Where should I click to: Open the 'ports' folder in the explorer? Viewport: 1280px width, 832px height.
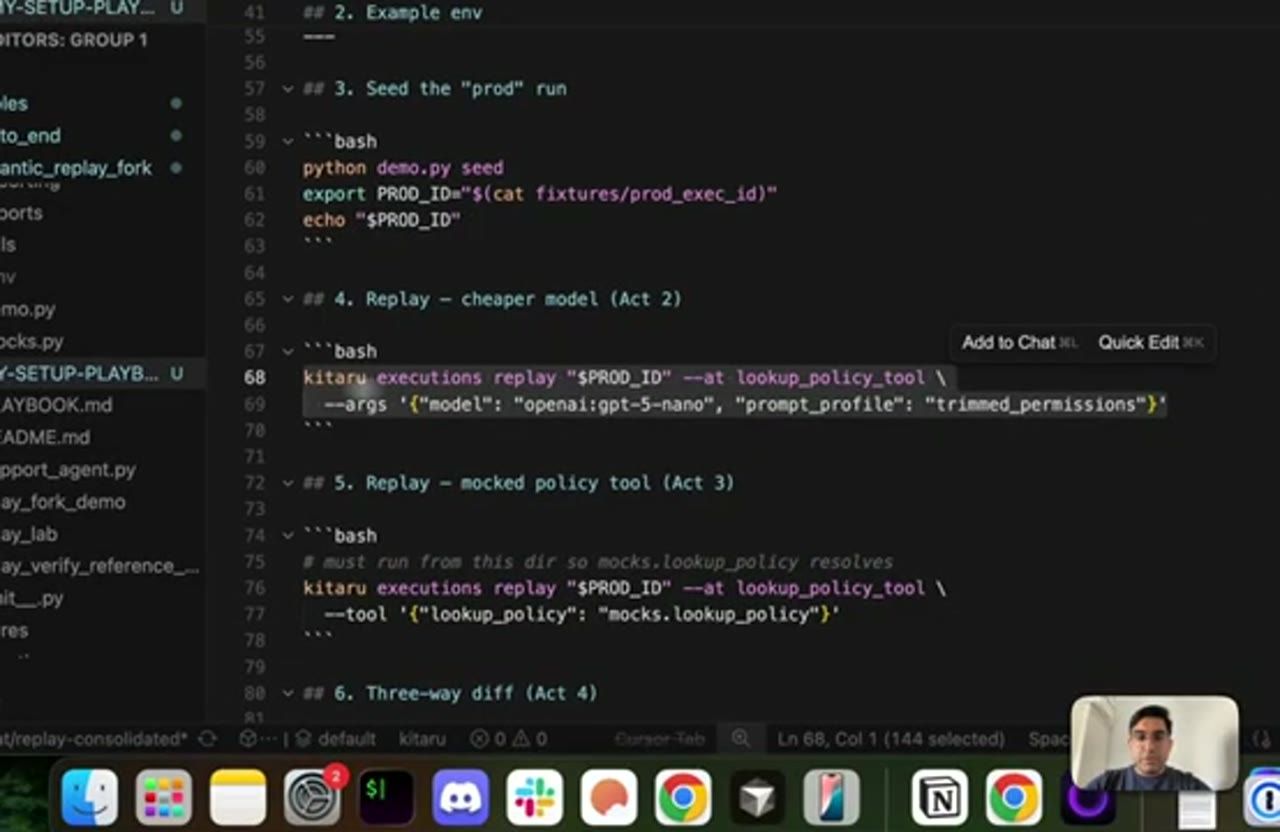pyautogui.click(x=21, y=212)
